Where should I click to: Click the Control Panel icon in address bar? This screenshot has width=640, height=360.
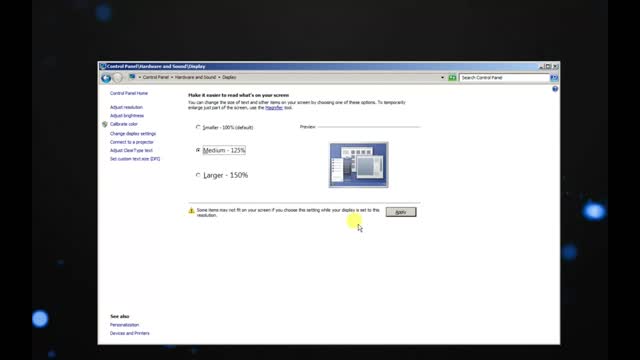(132, 77)
